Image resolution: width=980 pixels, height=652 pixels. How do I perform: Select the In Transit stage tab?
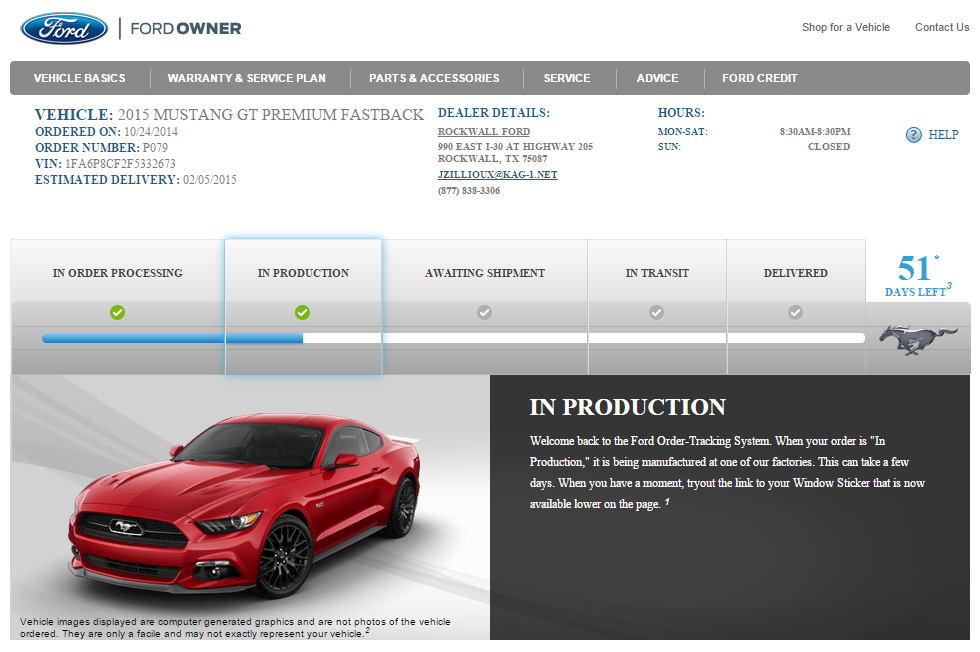[x=657, y=273]
